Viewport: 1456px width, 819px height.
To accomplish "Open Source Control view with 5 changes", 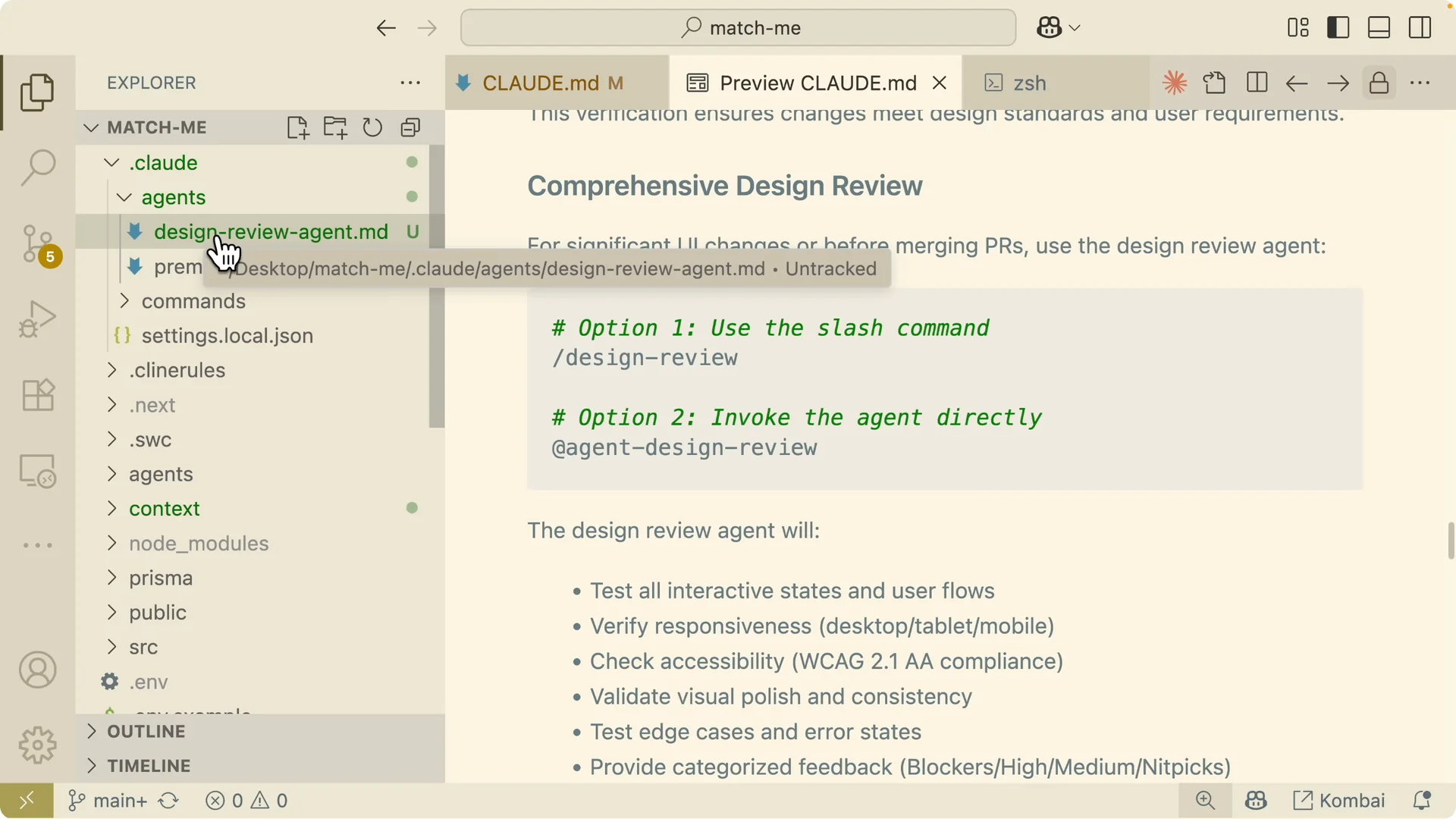I will (39, 244).
